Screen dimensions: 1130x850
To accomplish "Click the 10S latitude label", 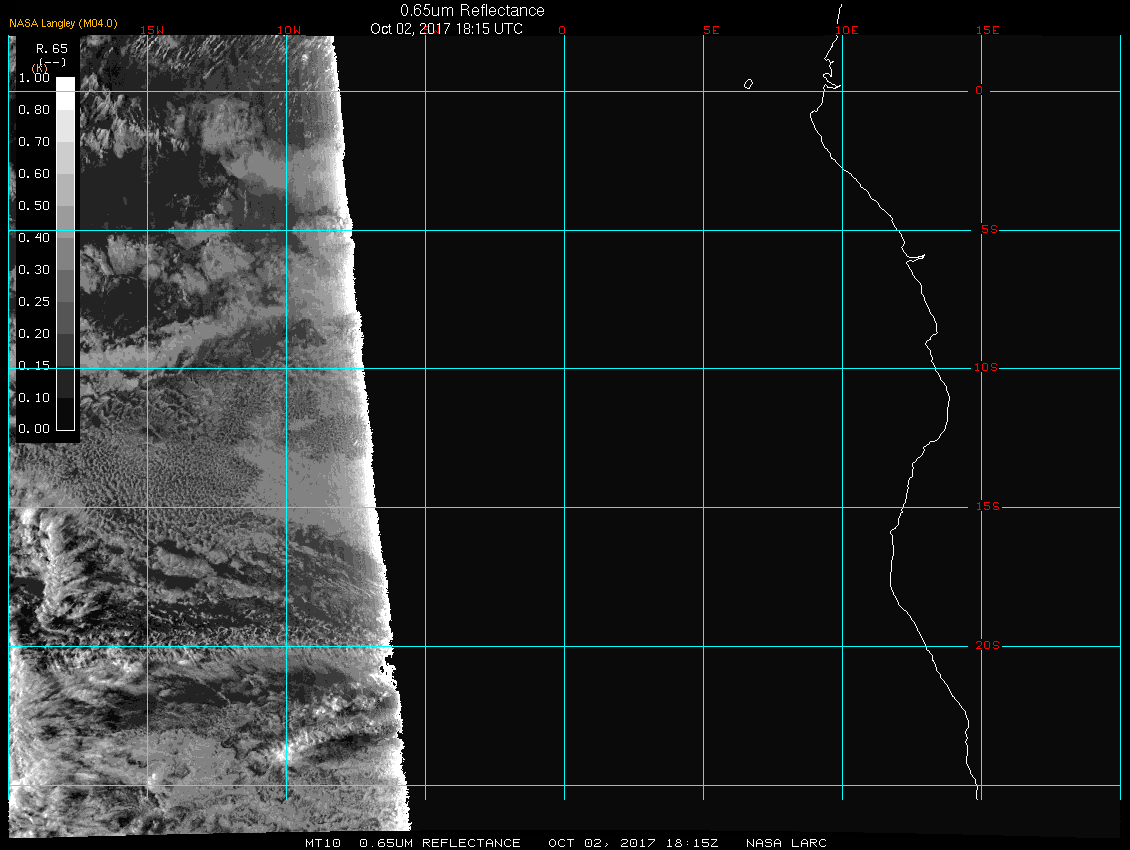I will click(986, 368).
